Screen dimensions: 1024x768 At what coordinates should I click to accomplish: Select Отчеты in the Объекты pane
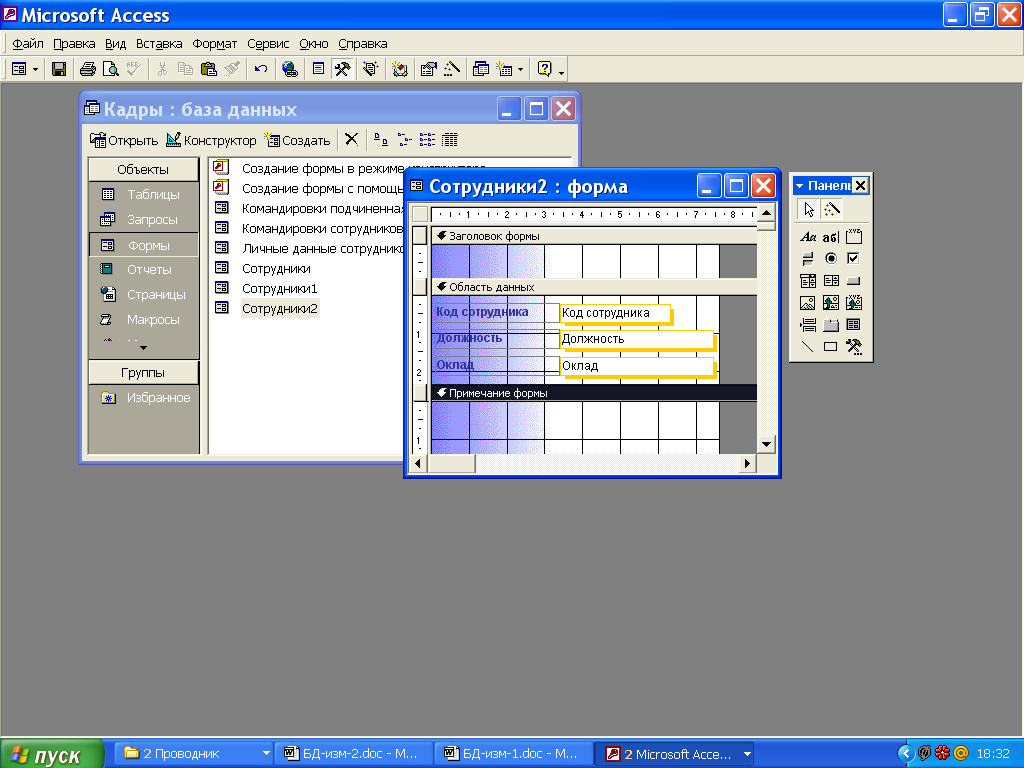pos(144,269)
